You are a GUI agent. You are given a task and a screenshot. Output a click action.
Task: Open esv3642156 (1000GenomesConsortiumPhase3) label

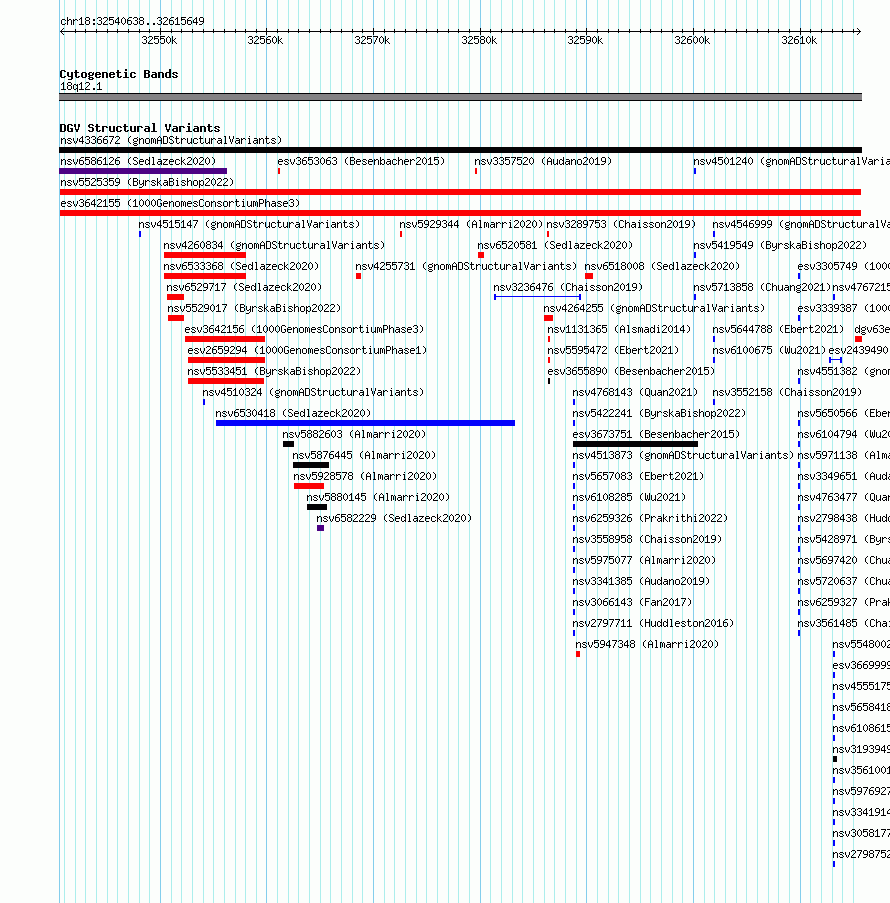(x=304, y=329)
